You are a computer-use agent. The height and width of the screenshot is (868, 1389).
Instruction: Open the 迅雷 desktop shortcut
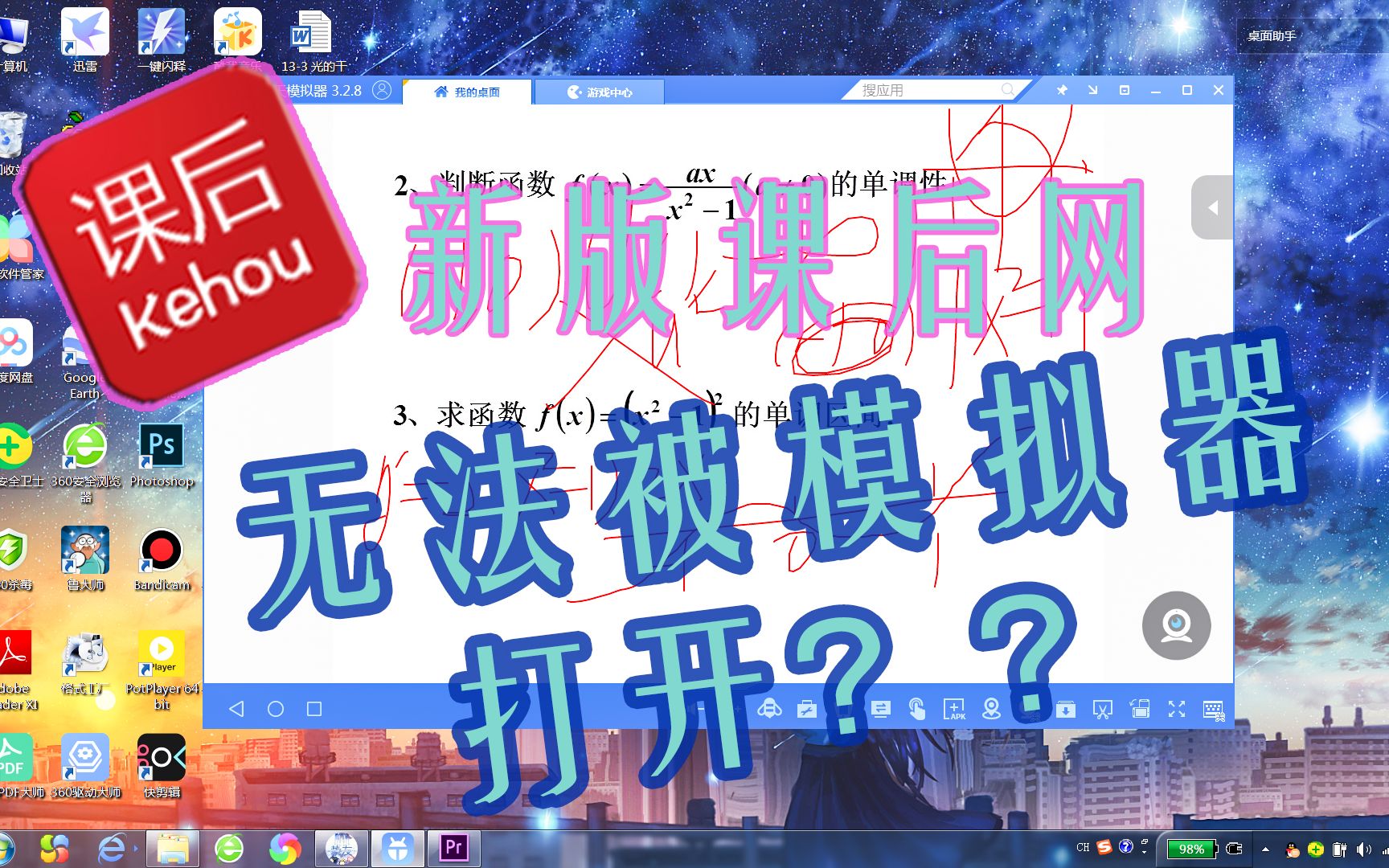(x=84, y=39)
